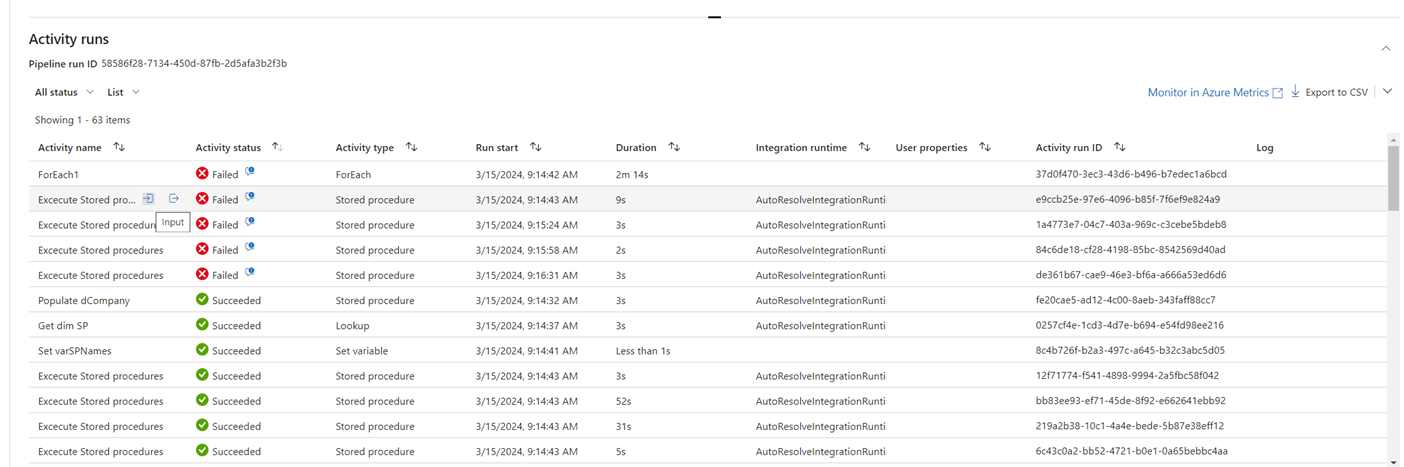
Task: Sort table by Duration
Action: [674, 148]
